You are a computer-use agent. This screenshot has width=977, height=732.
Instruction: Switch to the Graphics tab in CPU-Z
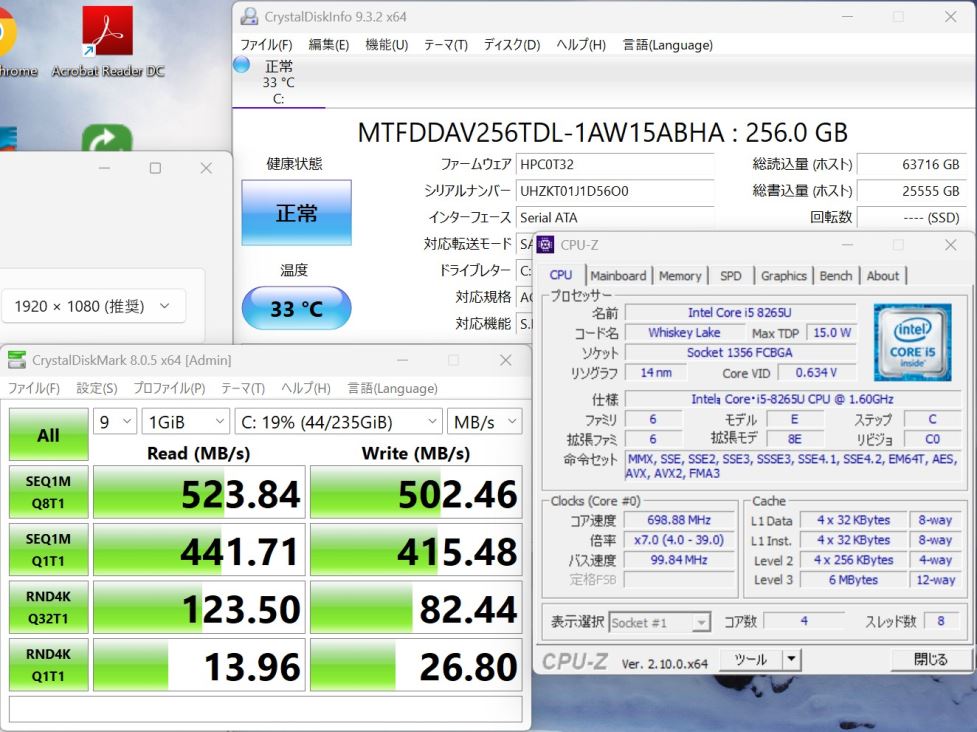click(783, 276)
